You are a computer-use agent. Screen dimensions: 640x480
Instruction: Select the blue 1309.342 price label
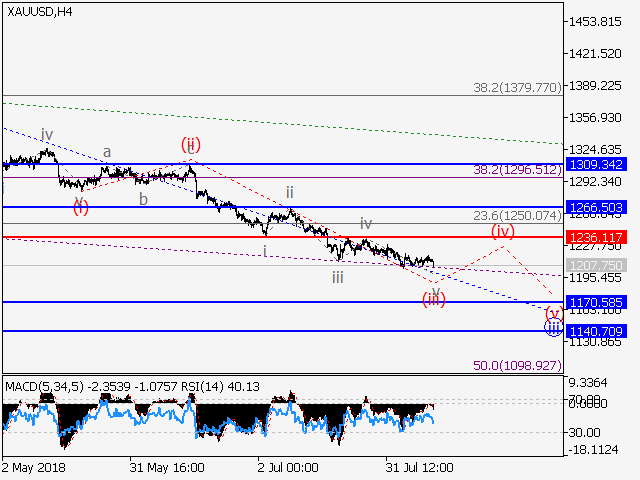(x=596, y=164)
